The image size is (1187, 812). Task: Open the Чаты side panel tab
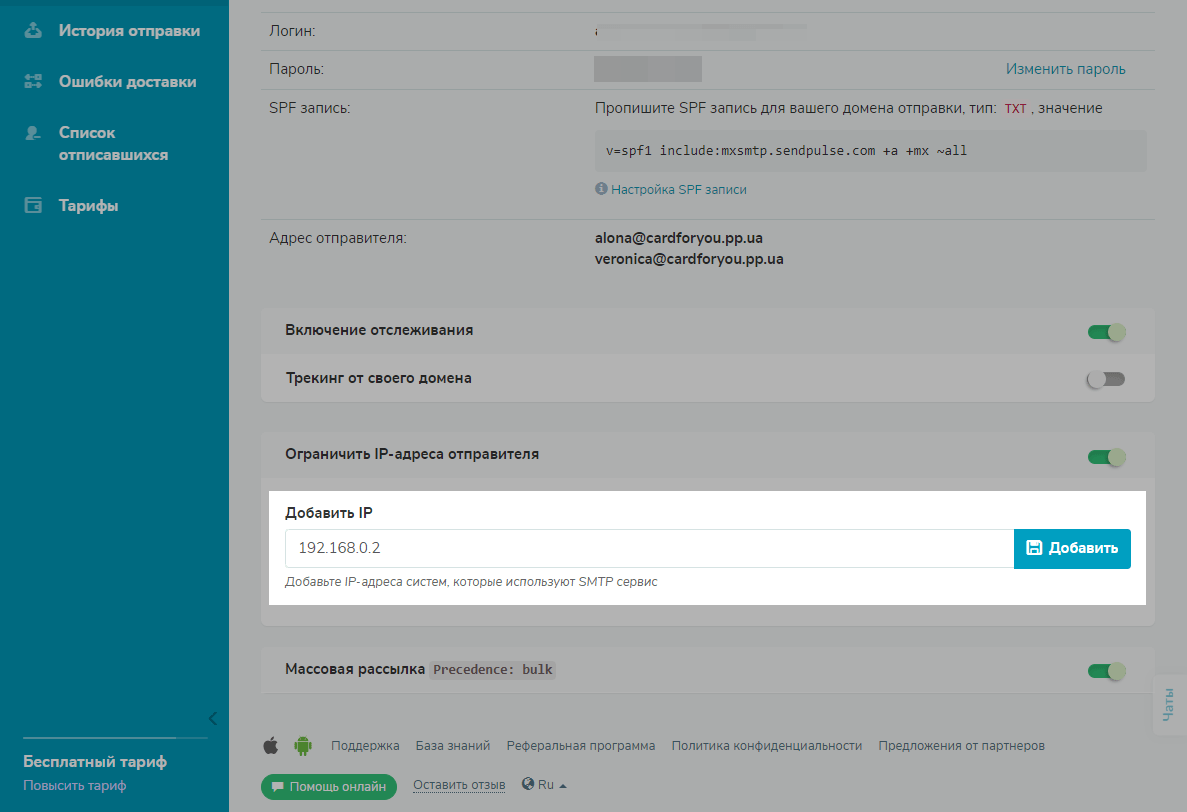tap(1169, 705)
